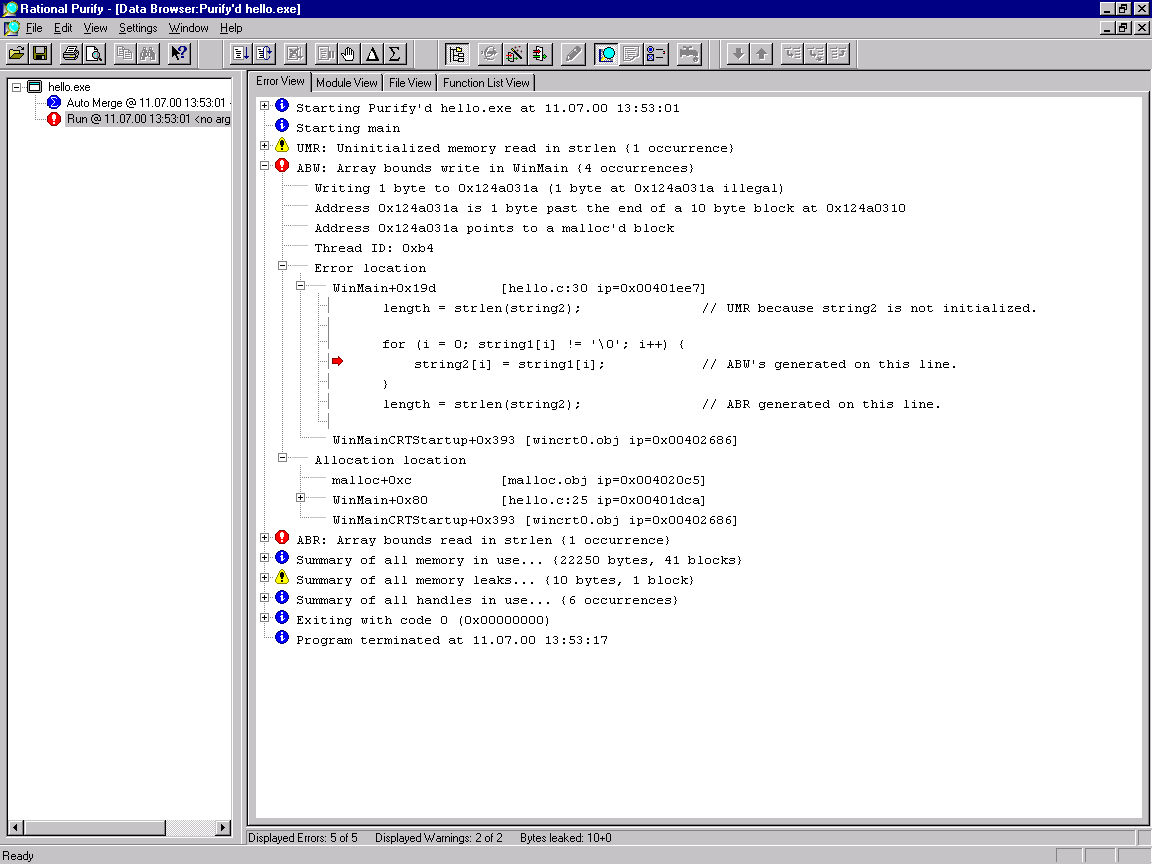Click the context Help pointer icon
The height and width of the screenshot is (864, 1152).
click(179, 54)
